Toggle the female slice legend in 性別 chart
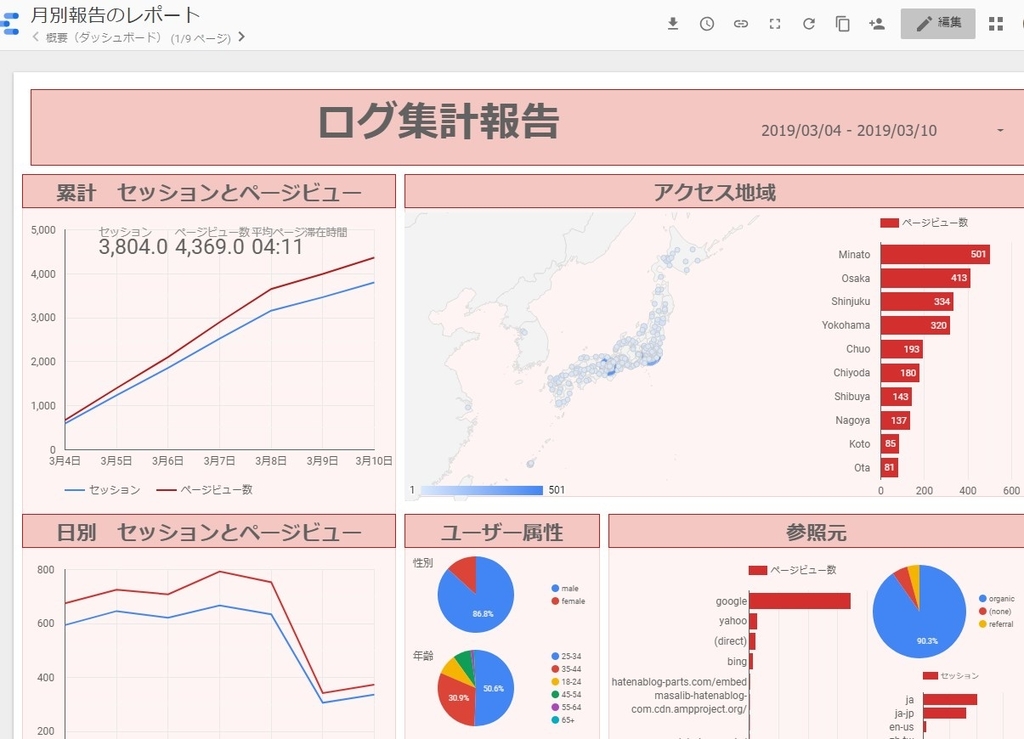 (x=570, y=601)
